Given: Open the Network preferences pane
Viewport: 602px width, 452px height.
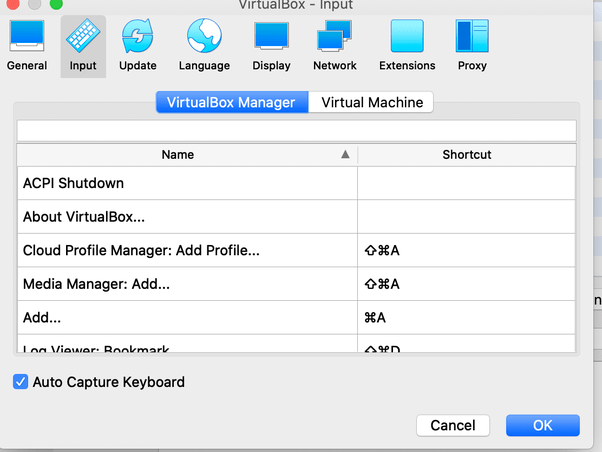Looking at the screenshot, I should [335, 46].
